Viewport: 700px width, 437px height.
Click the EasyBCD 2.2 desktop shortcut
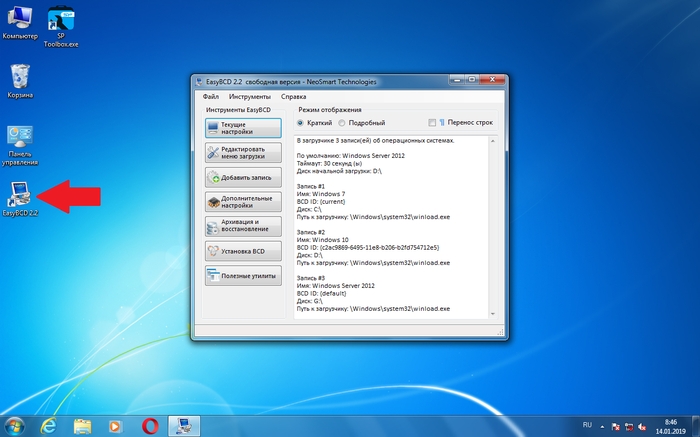(x=20, y=195)
